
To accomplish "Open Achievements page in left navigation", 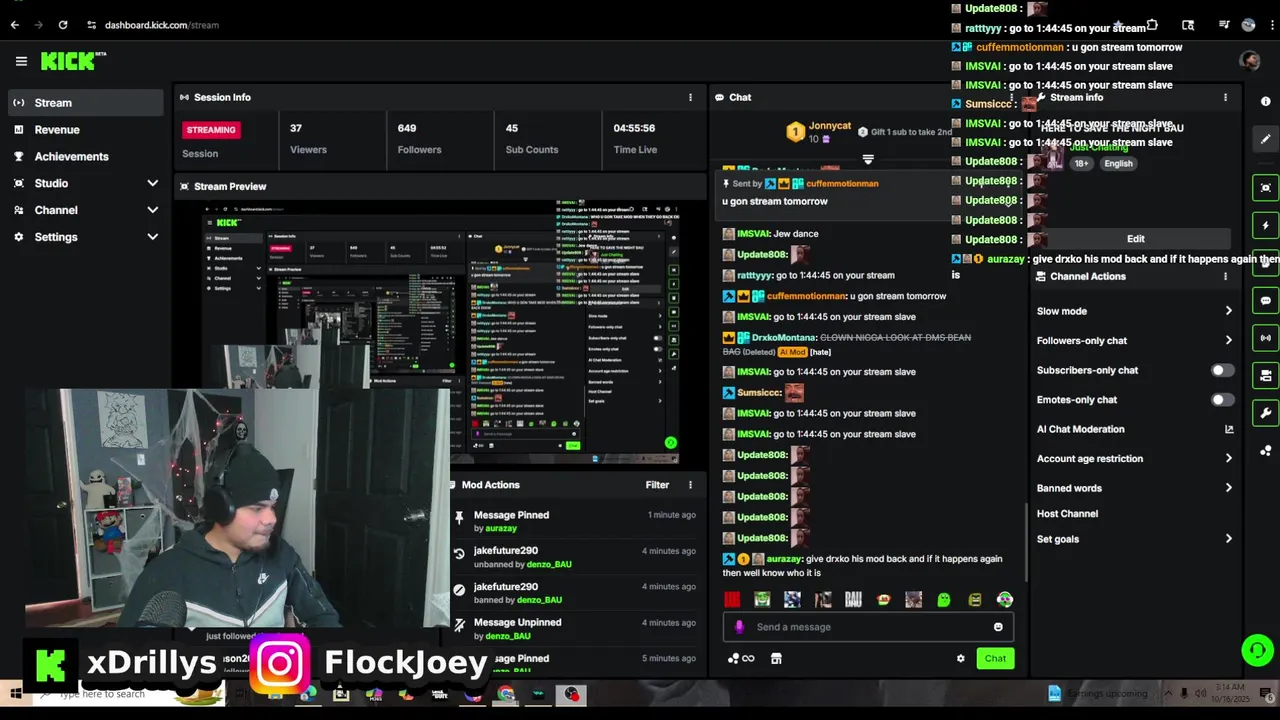I will click(x=86, y=156).
